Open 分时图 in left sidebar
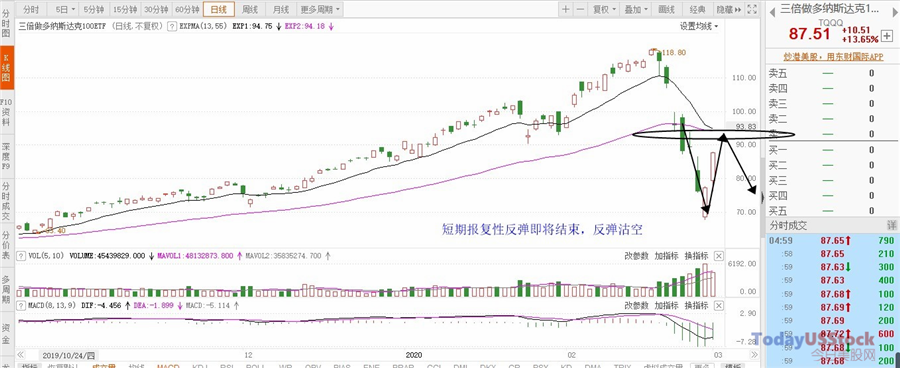 click(x=7, y=23)
